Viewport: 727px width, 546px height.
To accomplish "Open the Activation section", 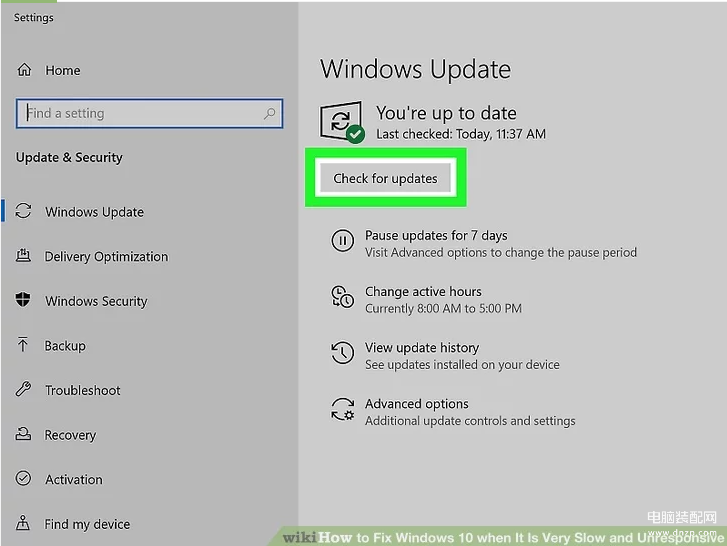I will pyautogui.click(x=74, y=479).
